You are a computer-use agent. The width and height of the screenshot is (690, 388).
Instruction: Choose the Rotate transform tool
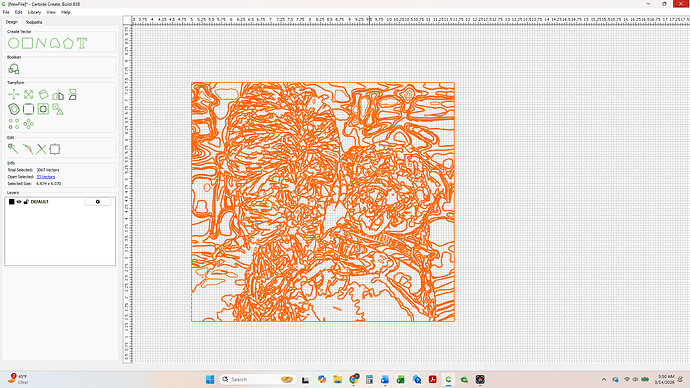tap(43, 94)
